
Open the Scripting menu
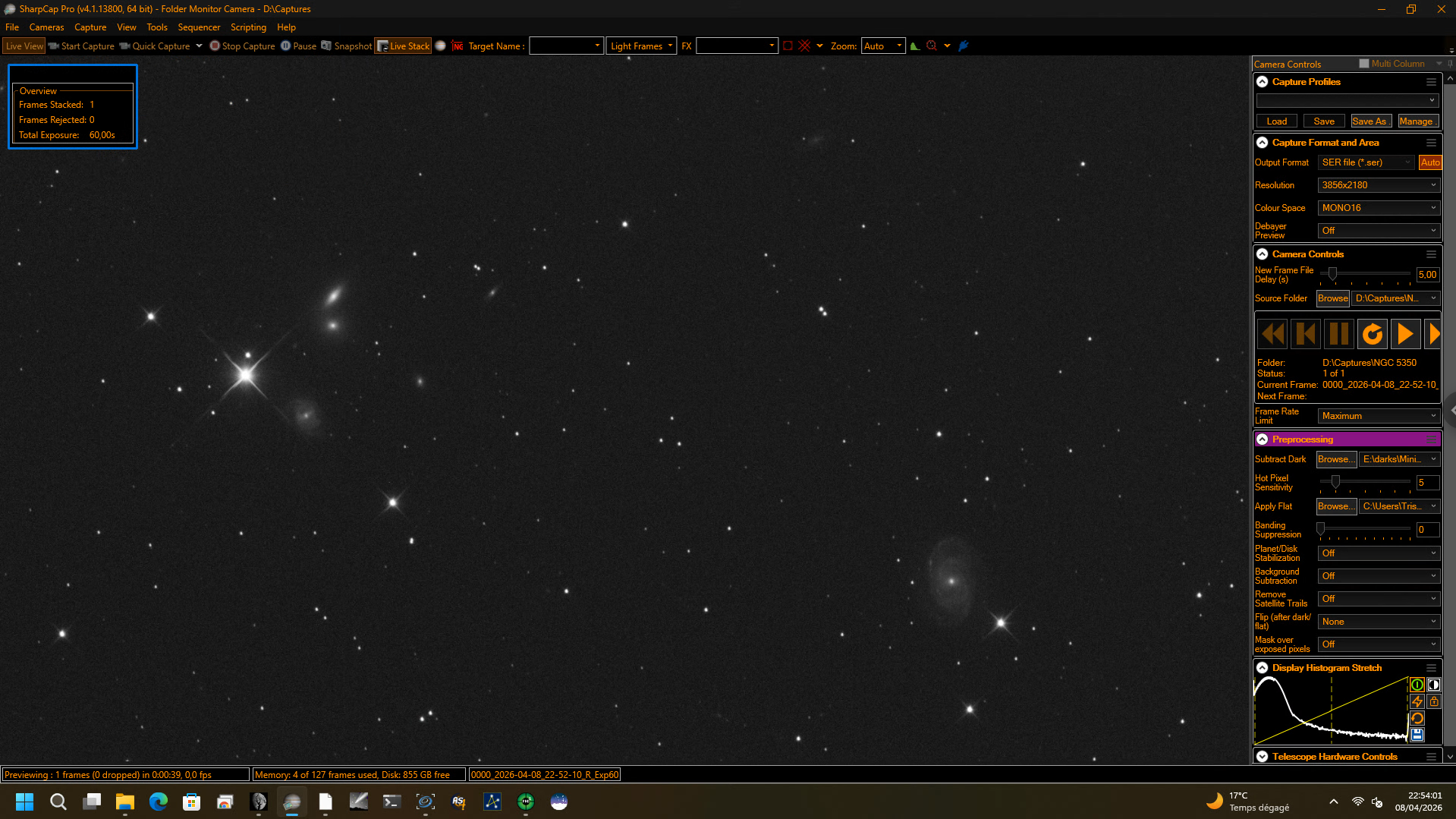(248, 27)
